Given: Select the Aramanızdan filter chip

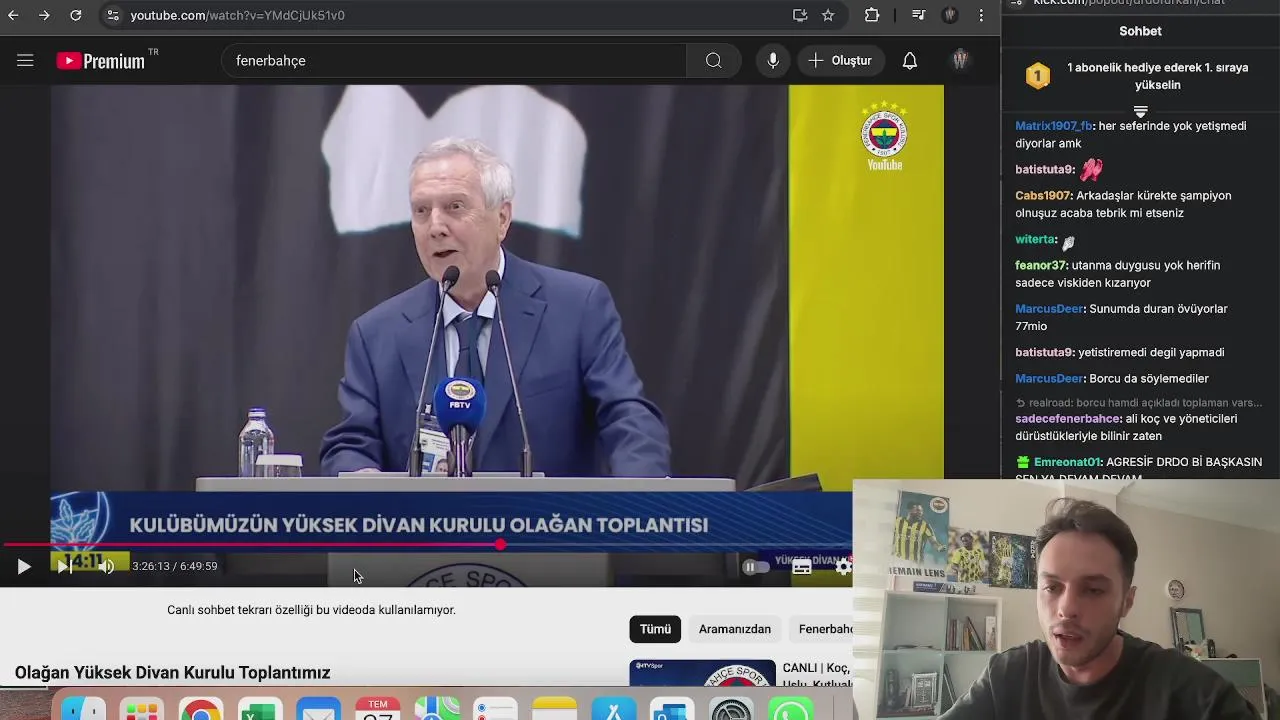Looking at the screenshot, I should [735, 629].
